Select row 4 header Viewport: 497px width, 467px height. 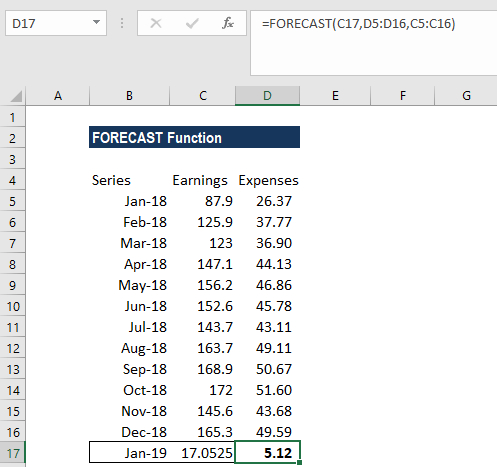(13, 180)
